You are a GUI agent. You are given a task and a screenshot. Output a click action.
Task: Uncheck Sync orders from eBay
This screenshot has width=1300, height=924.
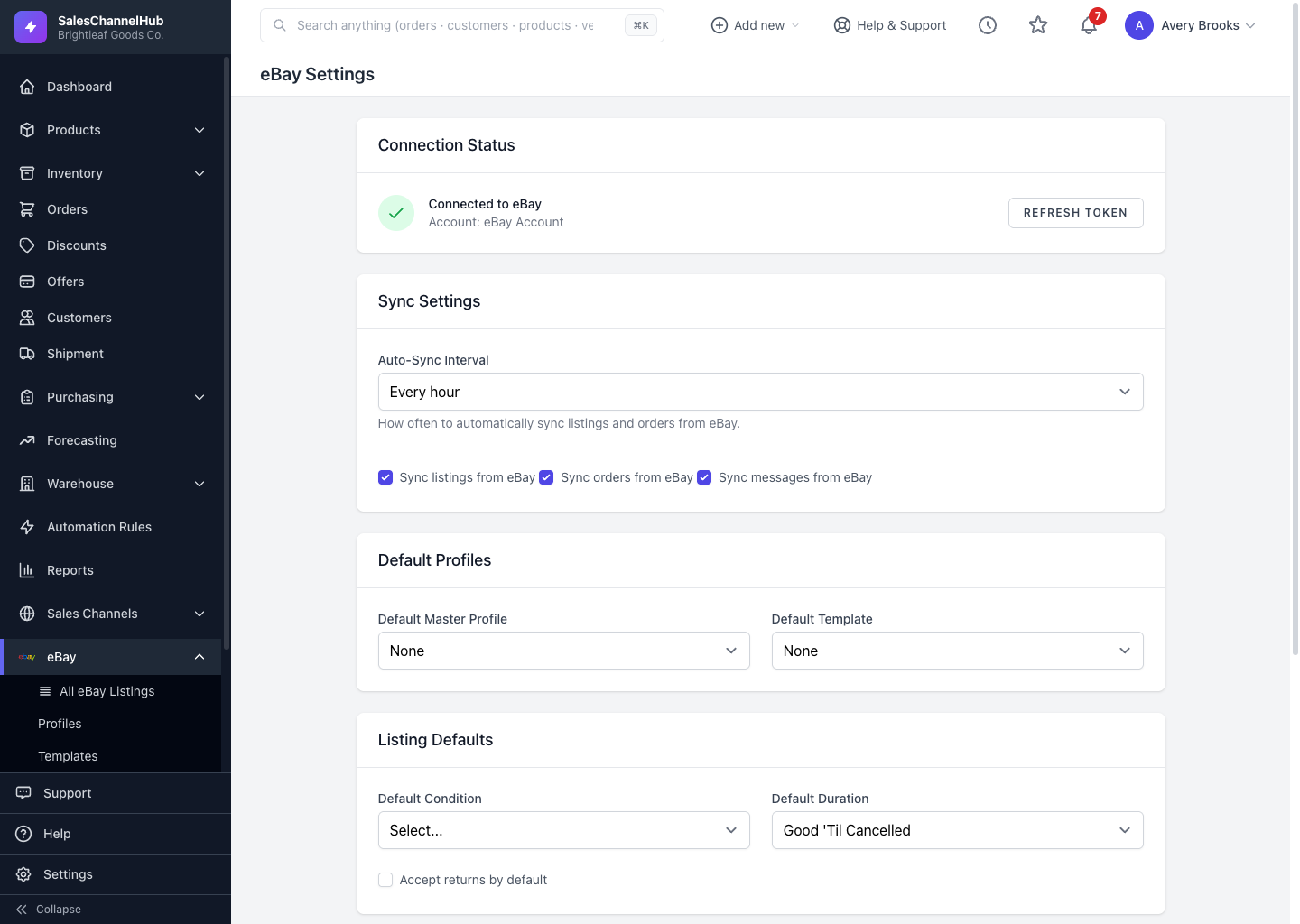pyautogui.click(x=546, y=477)
